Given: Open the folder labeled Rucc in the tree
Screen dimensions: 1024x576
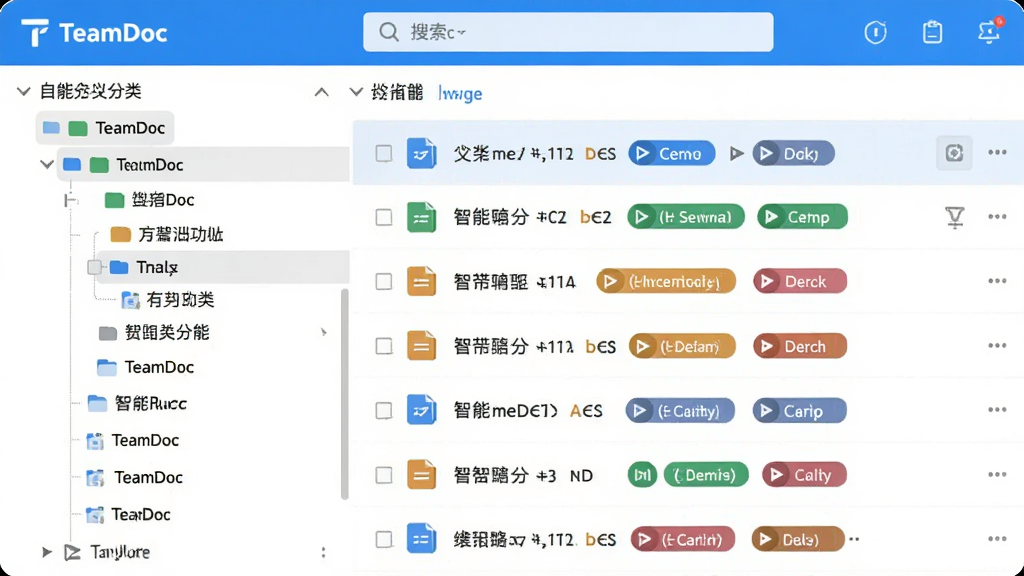Looking at the screenshot, I should [x=137, y=404].
